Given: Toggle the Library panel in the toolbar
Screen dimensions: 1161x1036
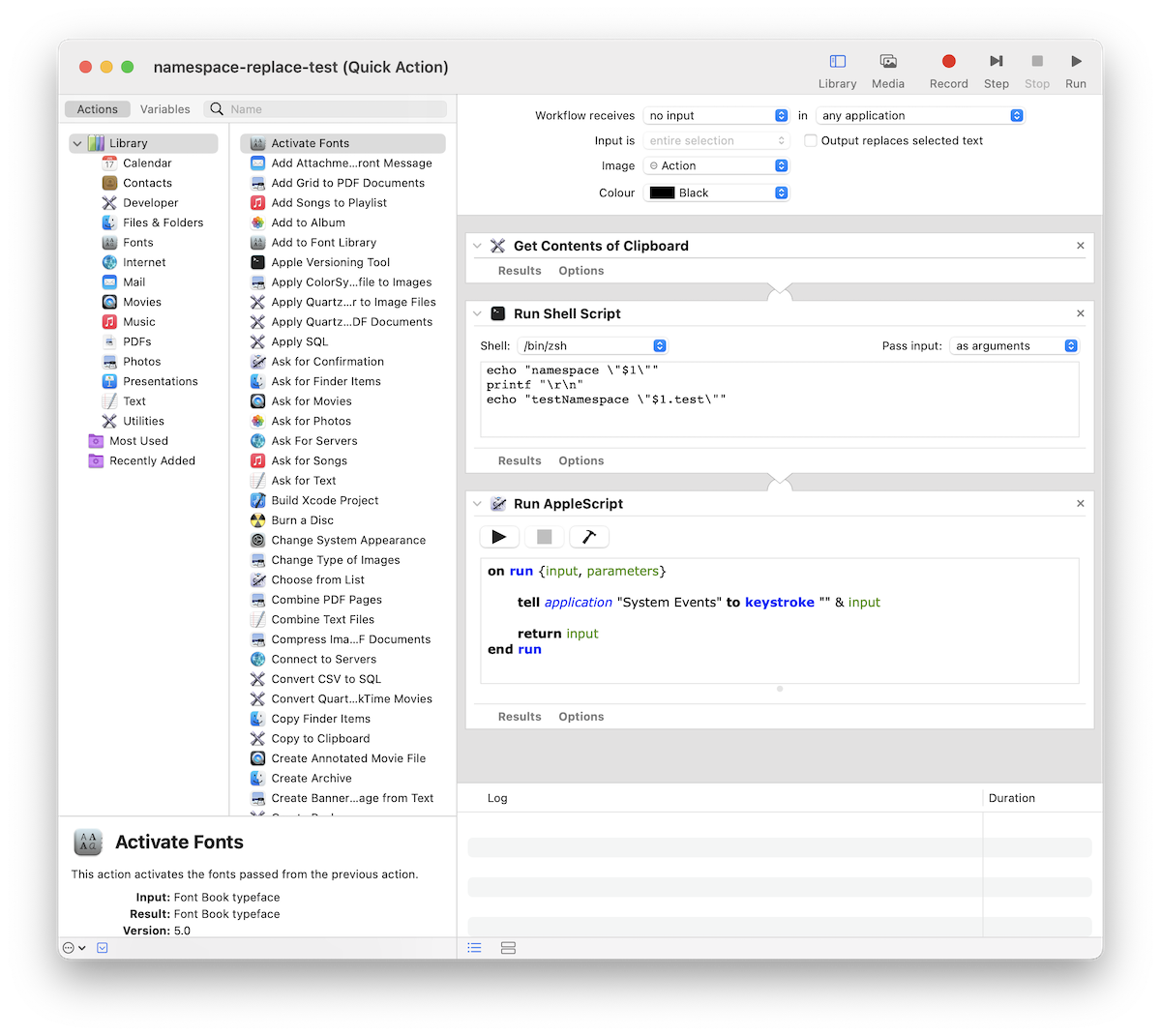Looking at the screenshot, I should pyautogui.click(x=838, y=71).
